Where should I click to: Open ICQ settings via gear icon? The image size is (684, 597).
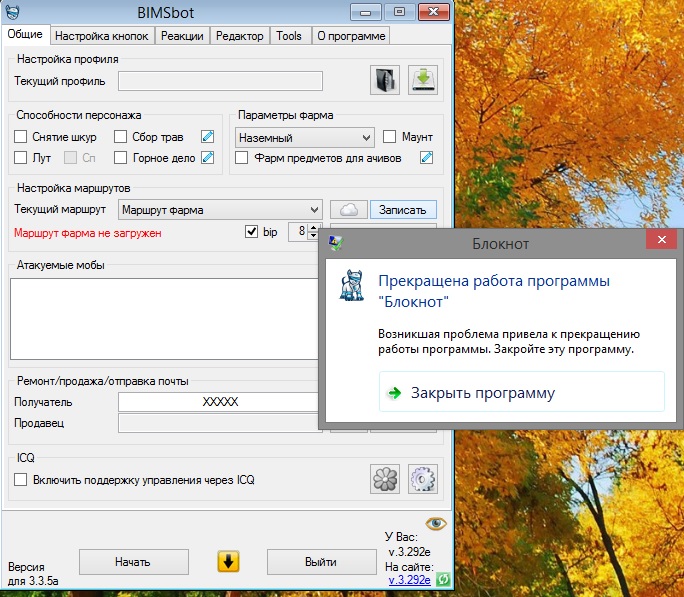tap(423, 479)
